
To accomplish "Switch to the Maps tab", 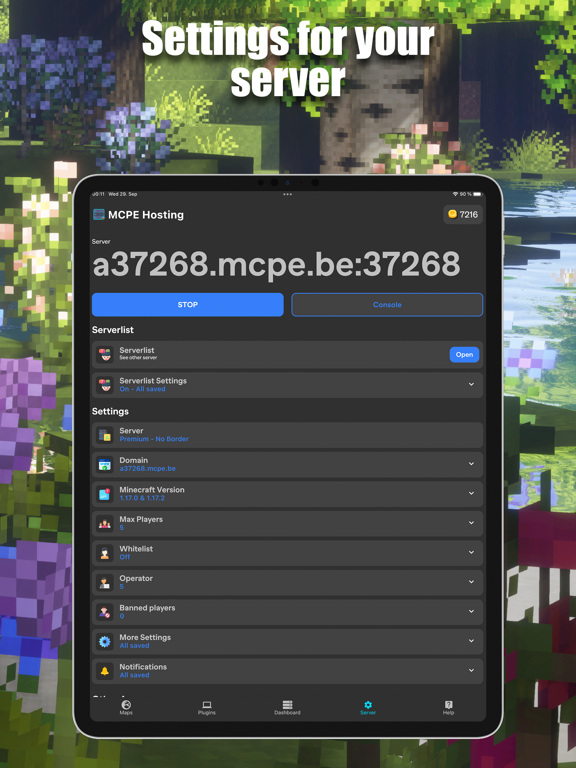I will click(x=126, y=707).
